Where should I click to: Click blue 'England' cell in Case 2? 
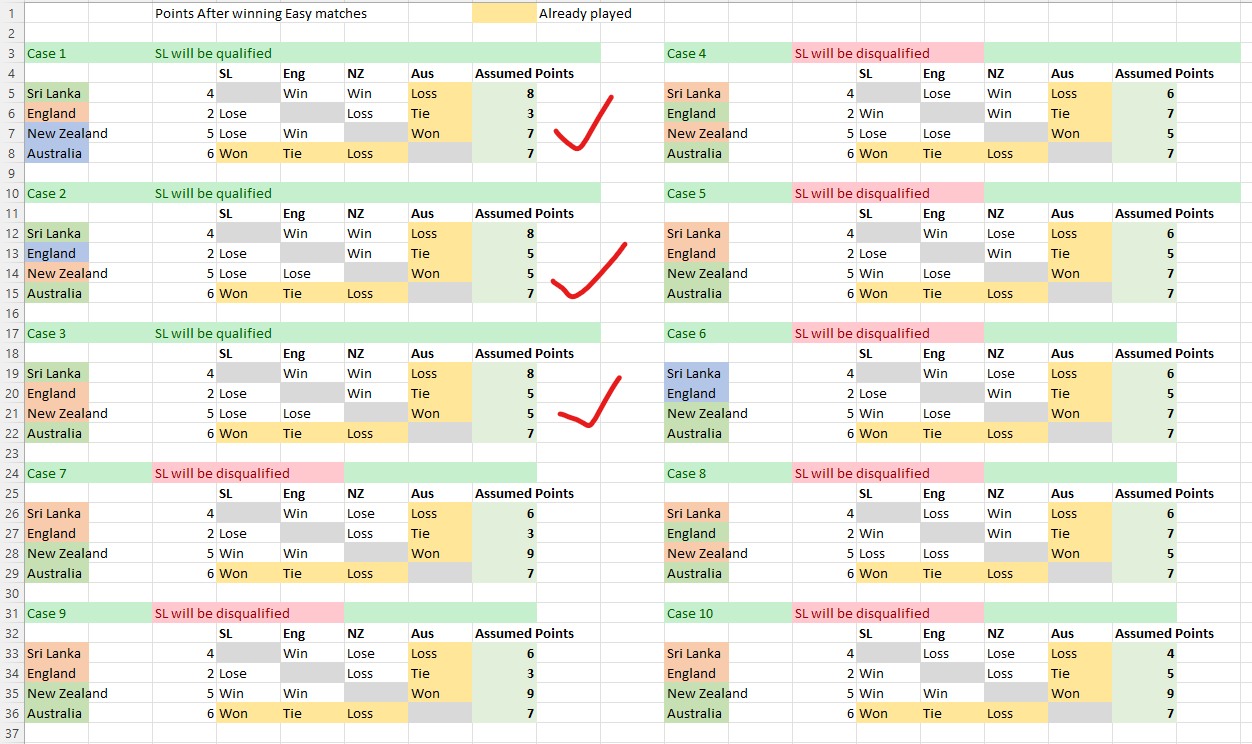coord(57,253)
